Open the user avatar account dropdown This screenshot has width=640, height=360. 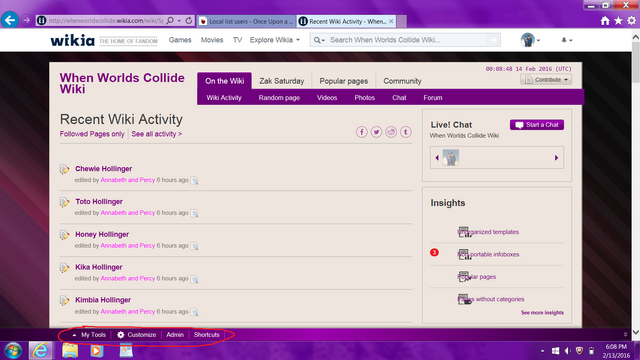pyautogui.click(x=530, y=40)
